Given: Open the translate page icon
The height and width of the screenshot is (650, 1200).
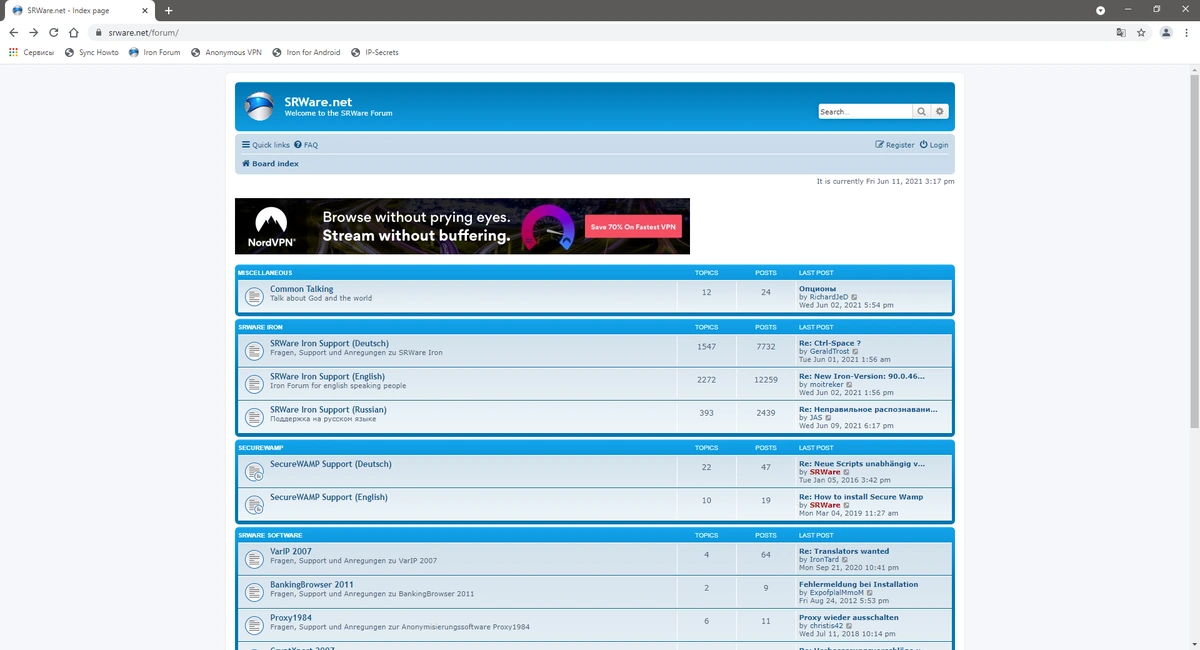Looking at the screenshot, I should (1121, 32).
